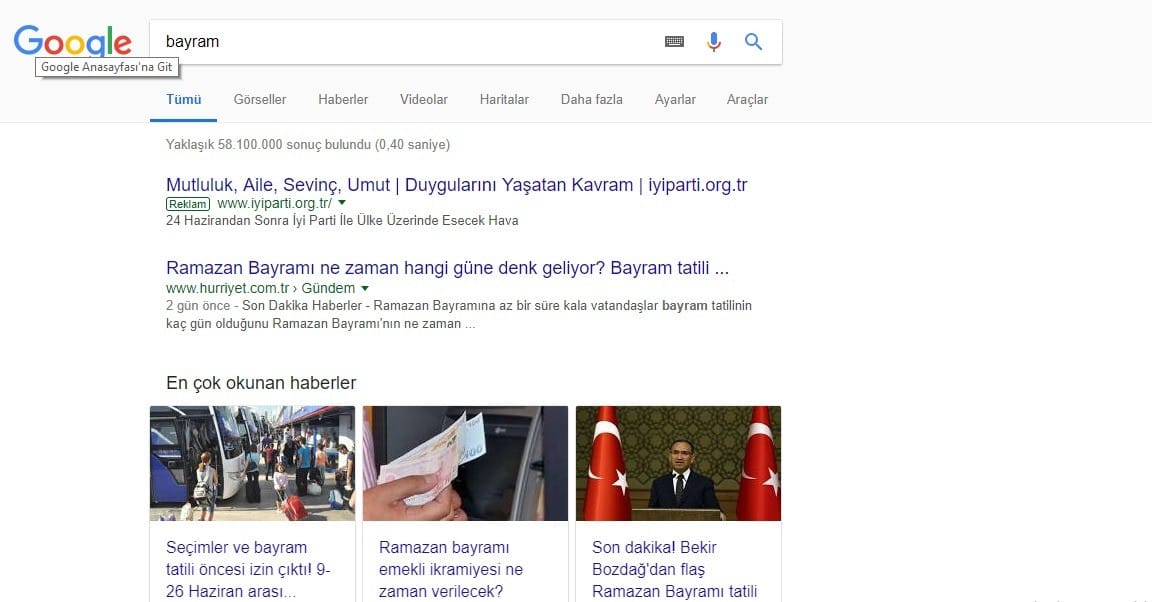1152x602 pixels.
Task: Expand the Daha fazla menu
Action: point(591,100)
